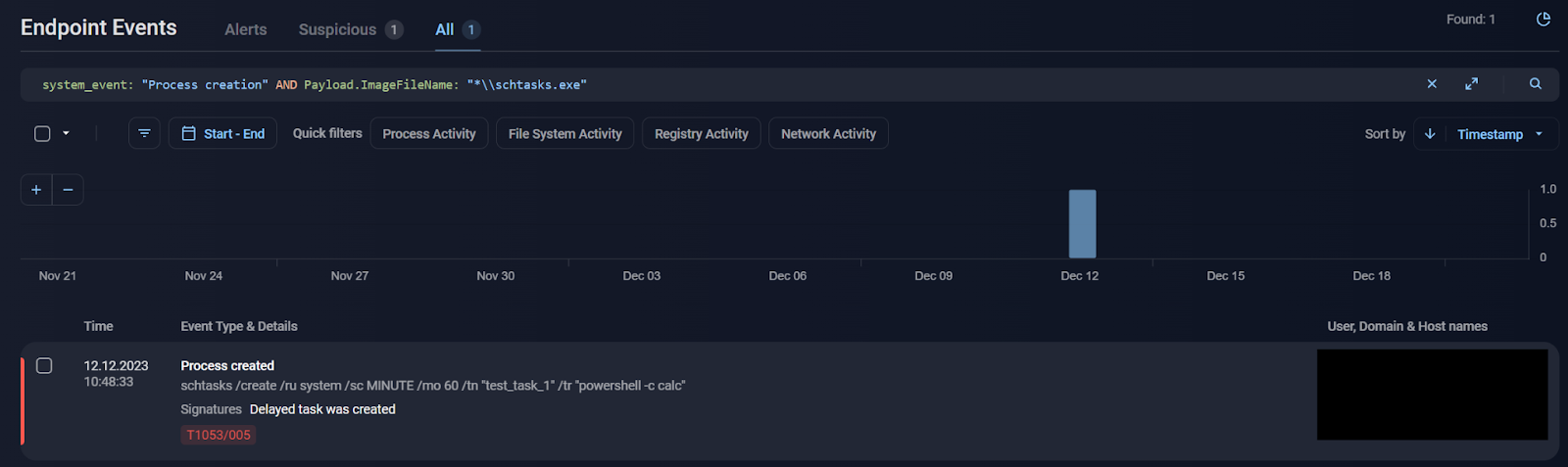Screen dimensions: 1568x467
Task: Click the Time column header
Action: [98, 326]
